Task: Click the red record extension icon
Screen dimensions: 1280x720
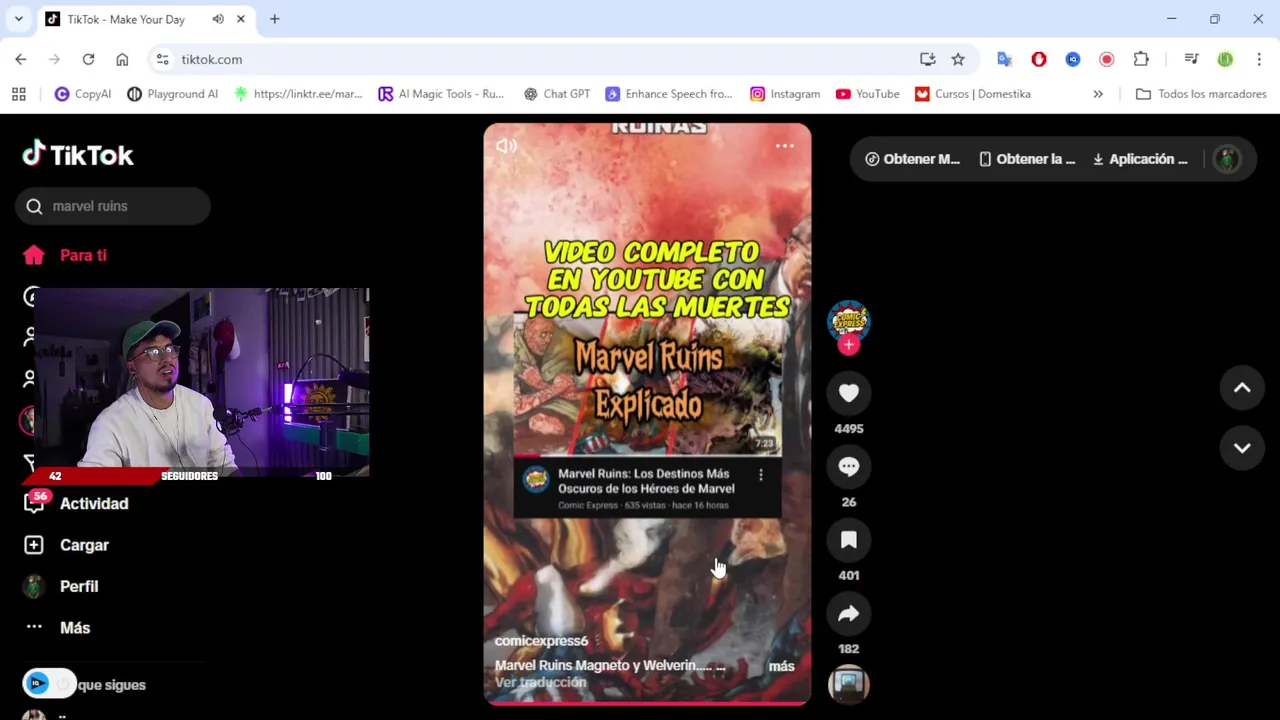Action: [x=1107, y=59]
